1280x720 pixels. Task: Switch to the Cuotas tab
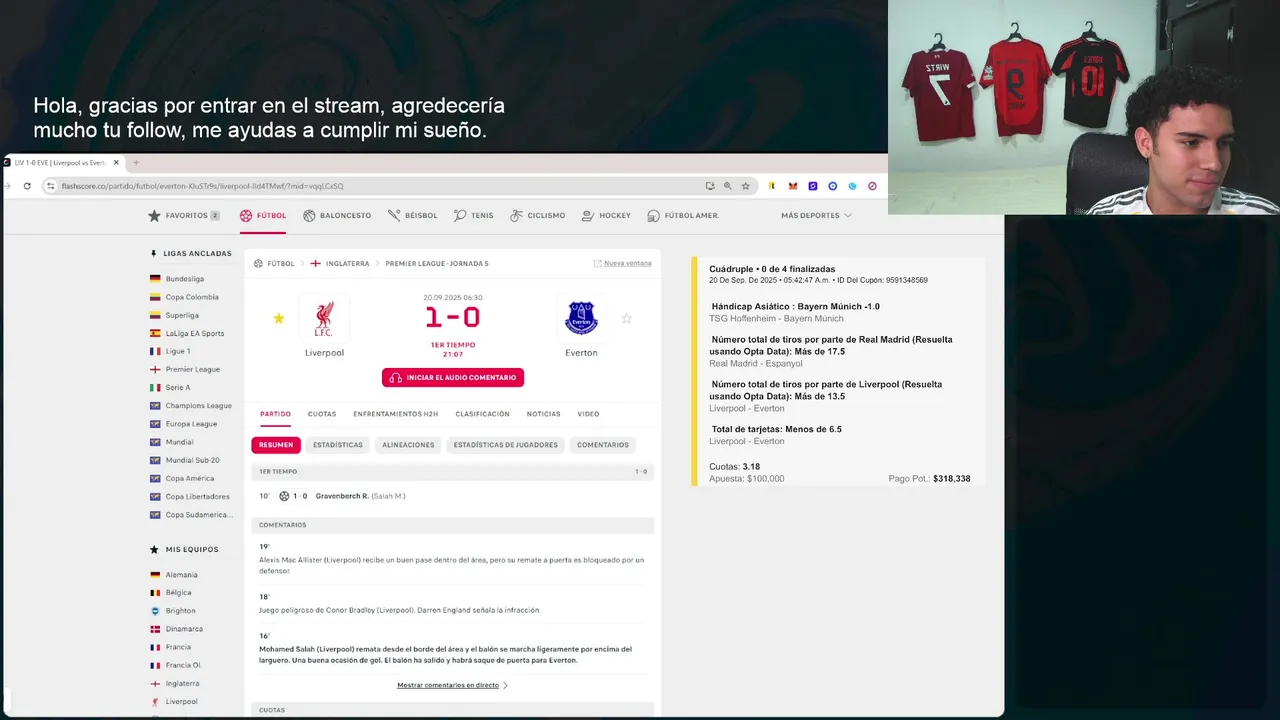322,414
